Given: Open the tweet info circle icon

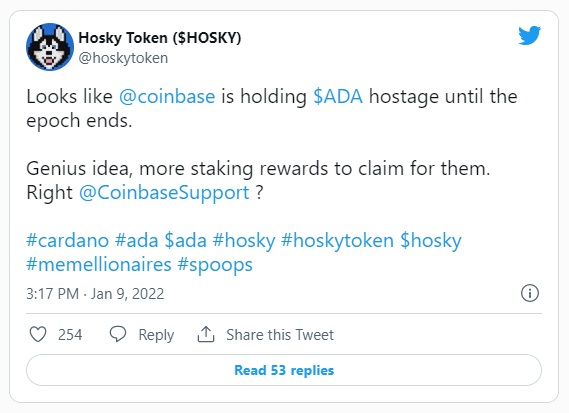Looking at the screenshot, I should click(x=530, y=293).
